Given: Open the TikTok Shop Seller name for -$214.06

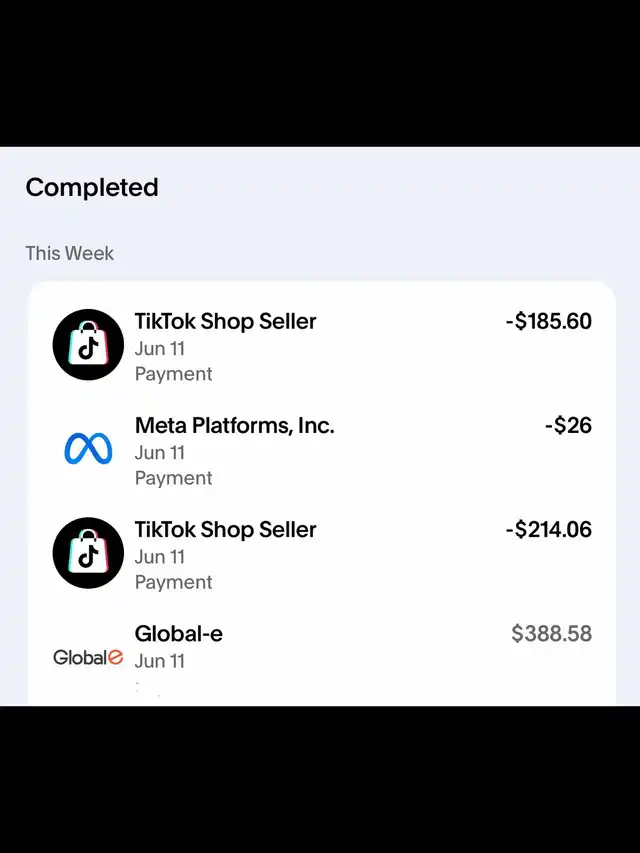Looking at the screenshot, I should click(x=225, y=529).
